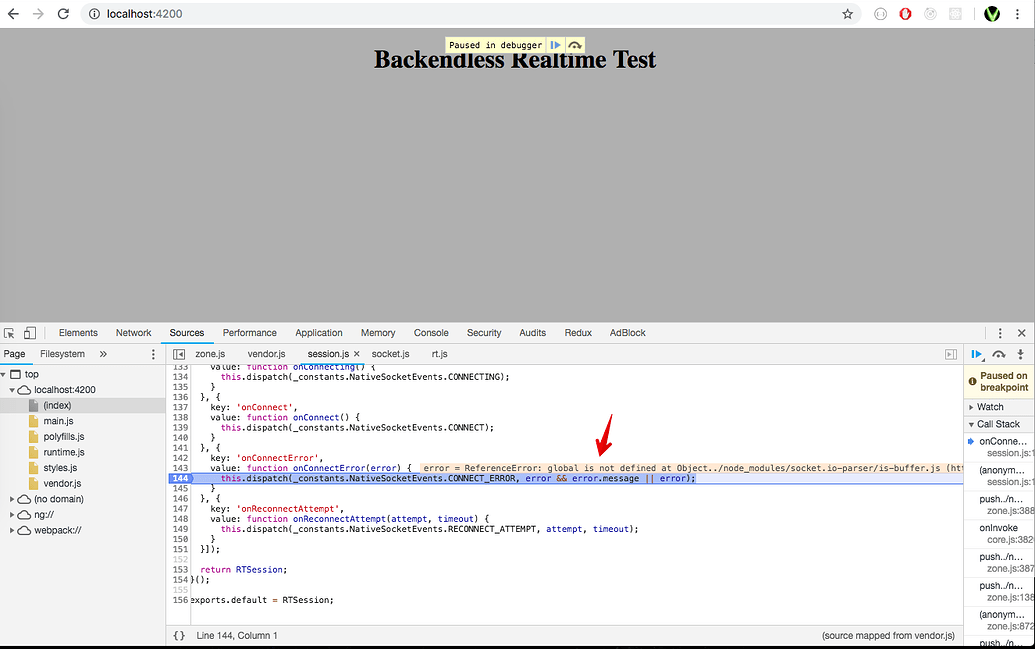
Task: Open DevTools customize menu with three-dot icon
Action: (x=1000, y=332)
